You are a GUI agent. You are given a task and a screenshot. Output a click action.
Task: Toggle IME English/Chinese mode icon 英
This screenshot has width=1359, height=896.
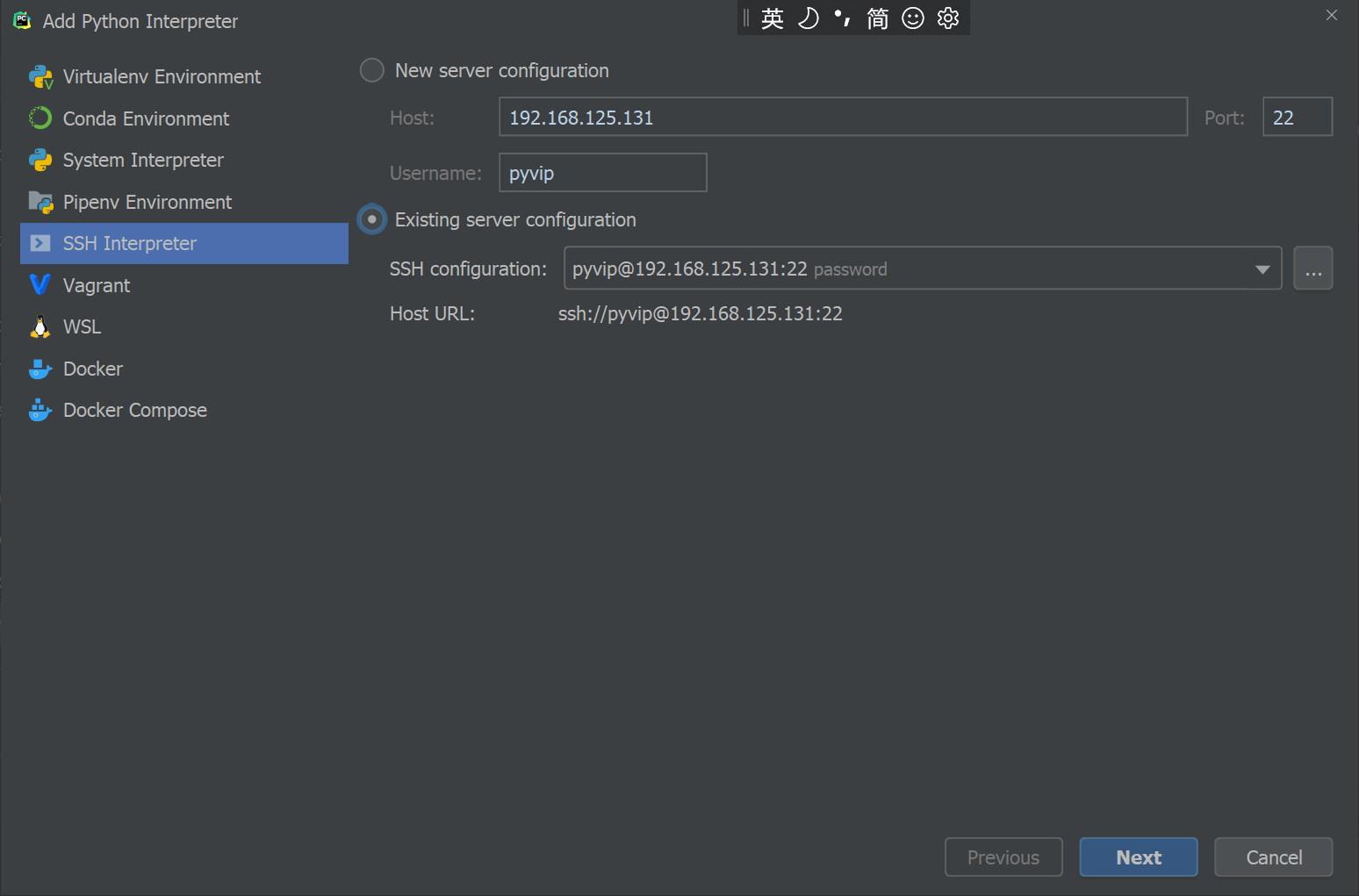[x=773, y=18]
